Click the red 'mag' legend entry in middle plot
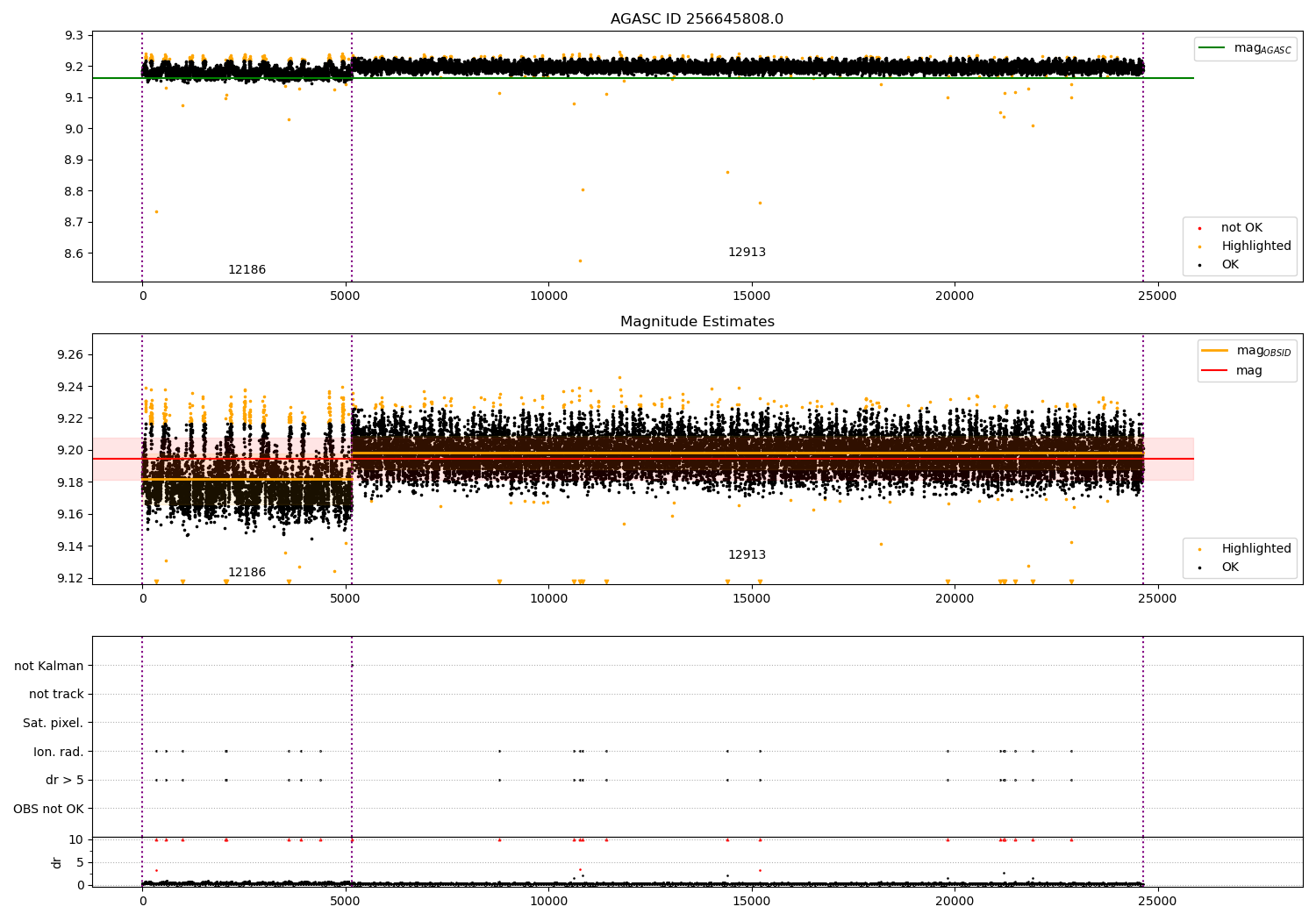Image resolution: width=1316 pixels, height=921 pixels. pos(1248,370)
